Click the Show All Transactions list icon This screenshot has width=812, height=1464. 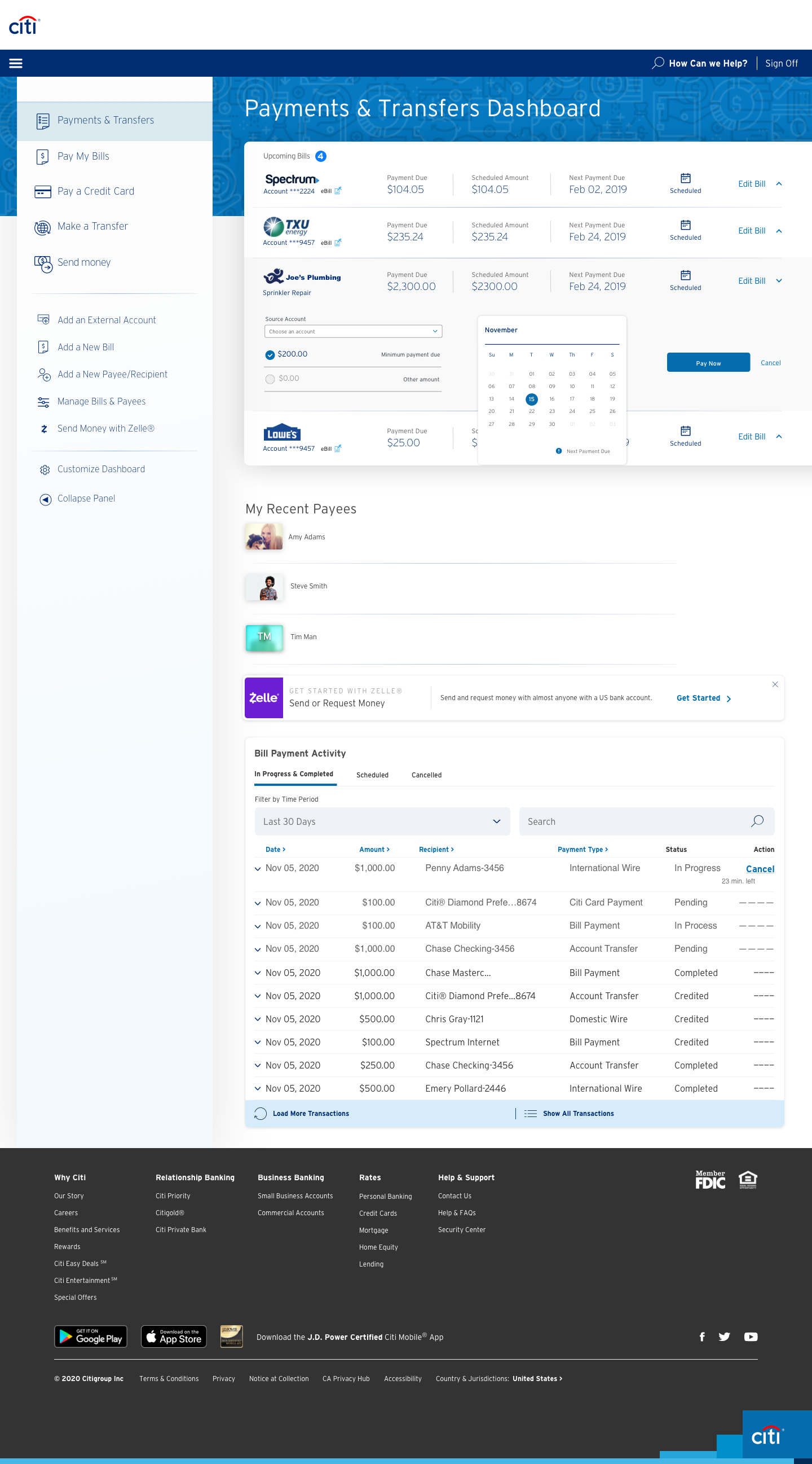[x=530, y=1113]
